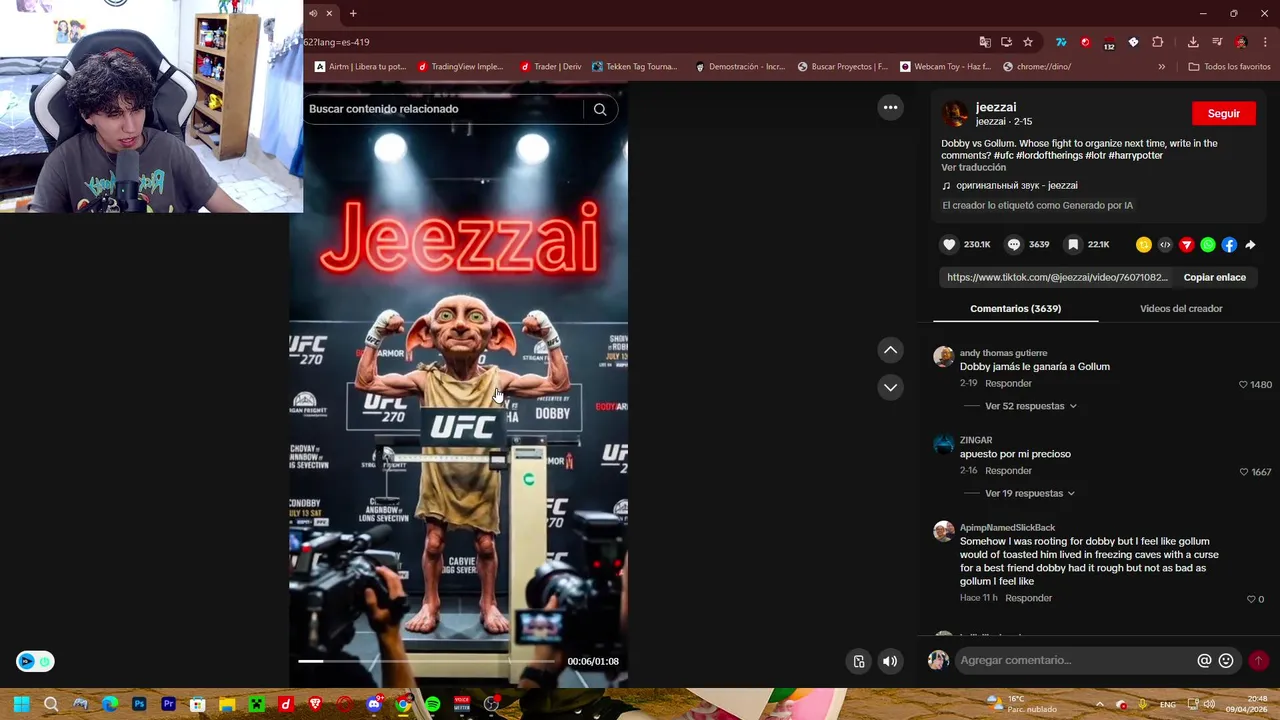The image size is (1280, 720).
Task: Share the video via Facebook icon
Action: click(1229, 245)
